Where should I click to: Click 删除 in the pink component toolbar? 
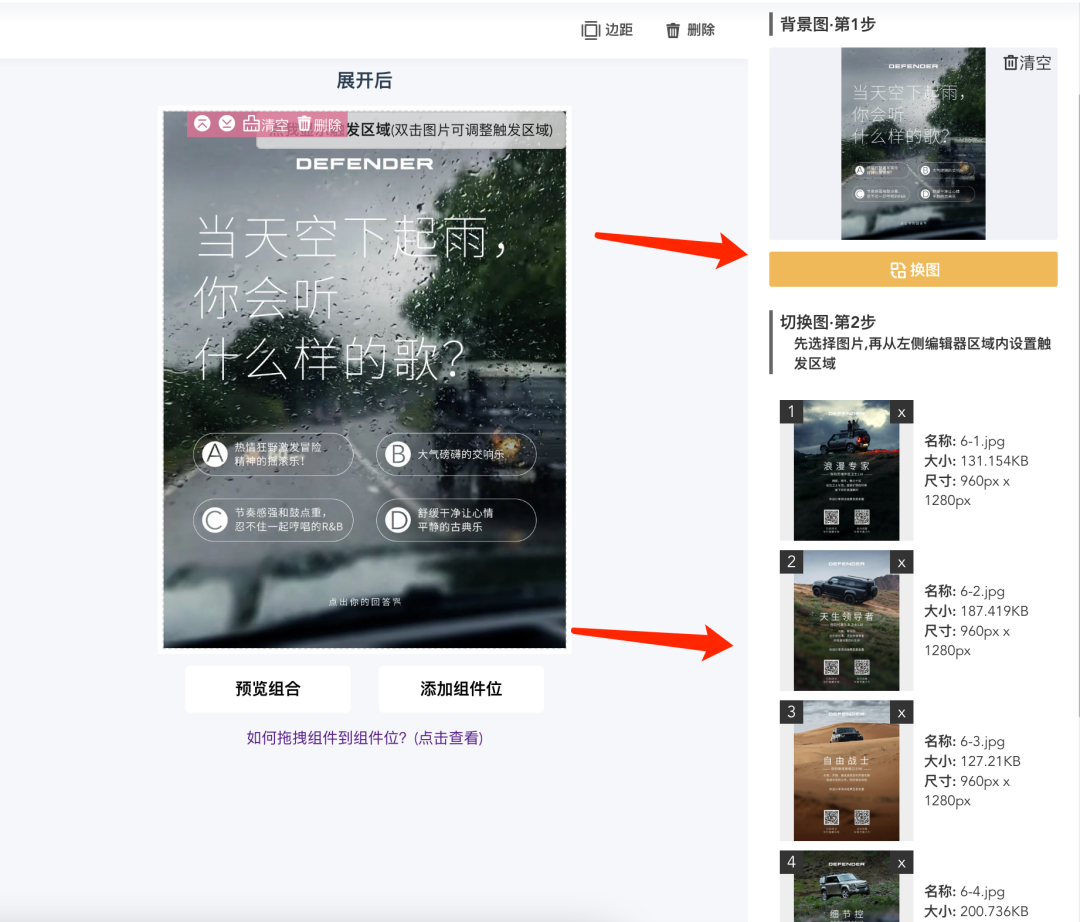click(x=320, y=125)
